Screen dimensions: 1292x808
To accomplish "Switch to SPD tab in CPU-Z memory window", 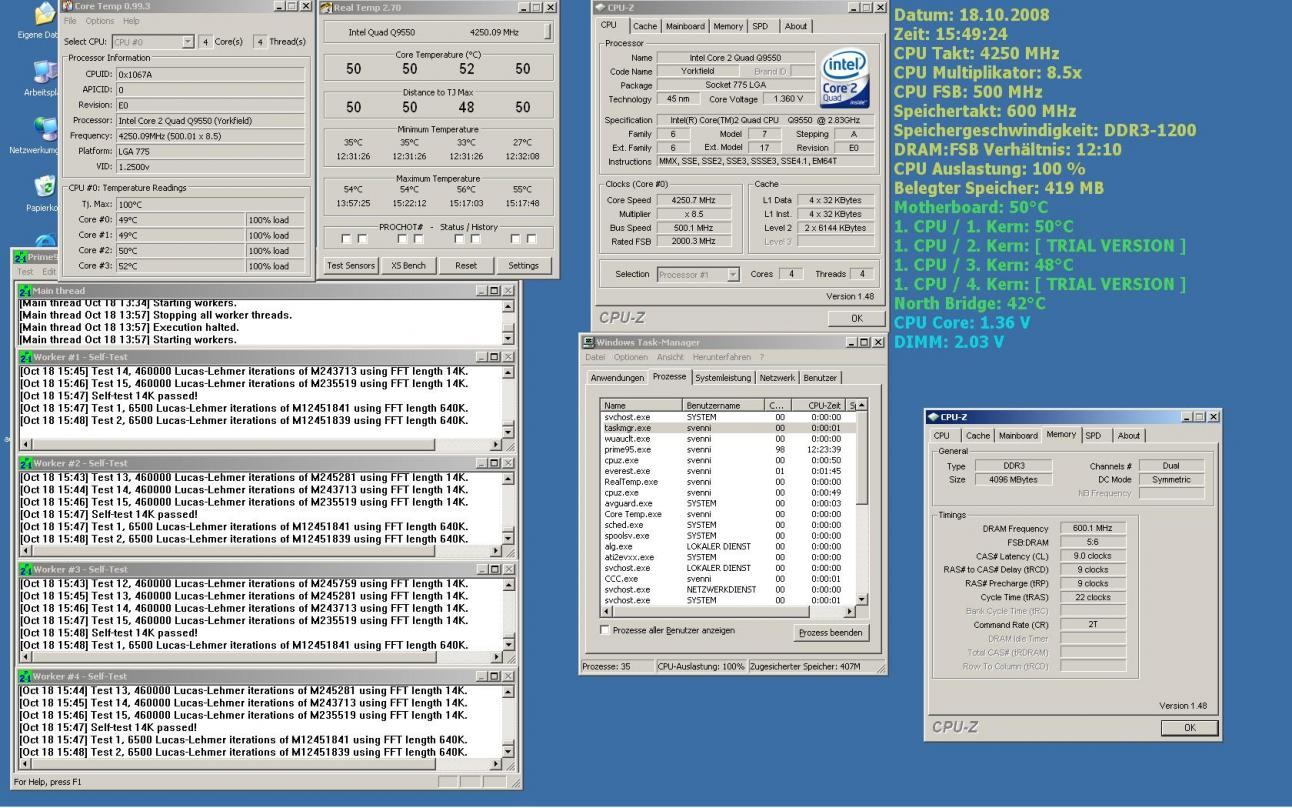I will pos(1097,436).
